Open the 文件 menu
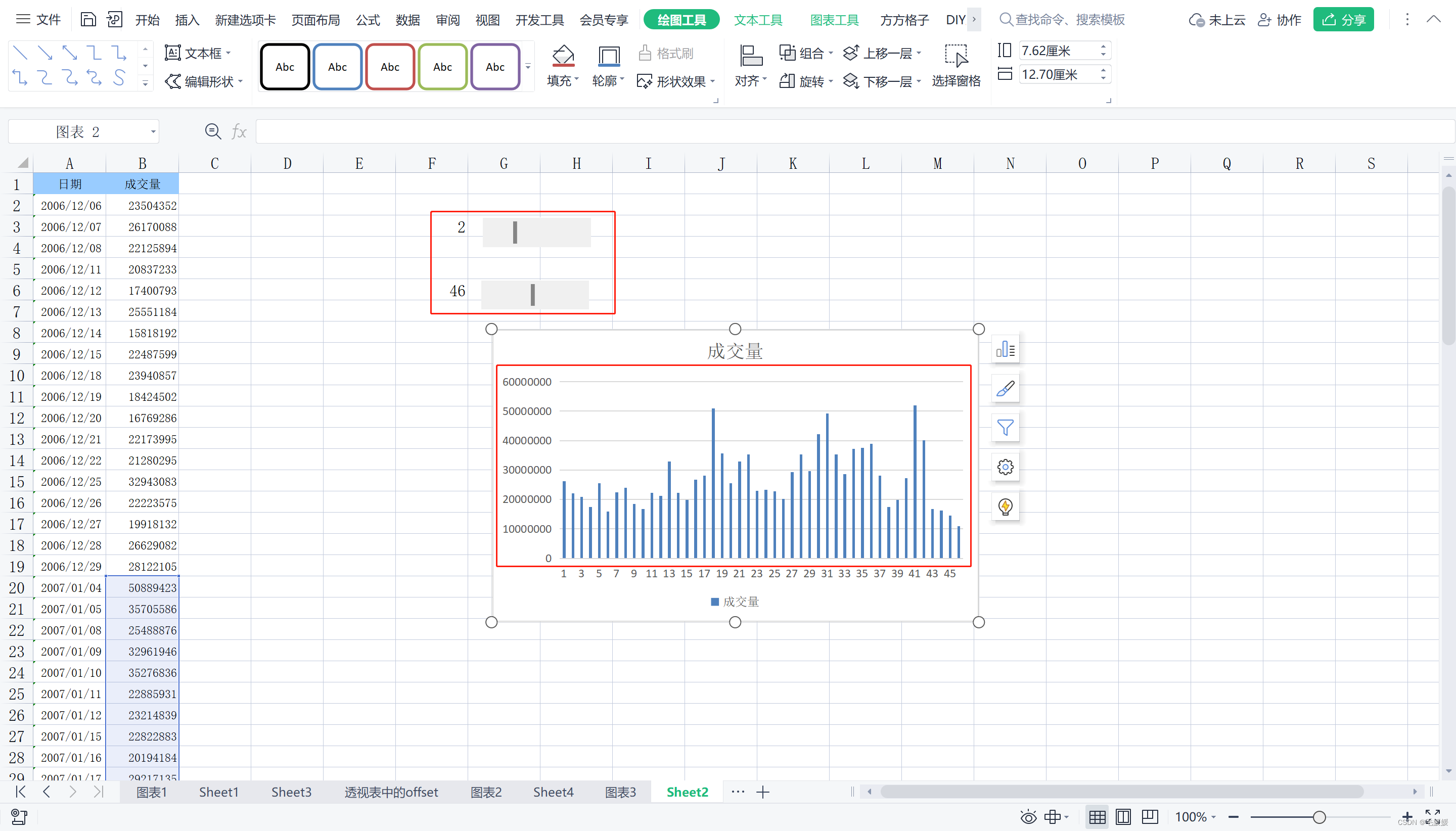Screen dimensions: 1456x831 tap(39, 19)
